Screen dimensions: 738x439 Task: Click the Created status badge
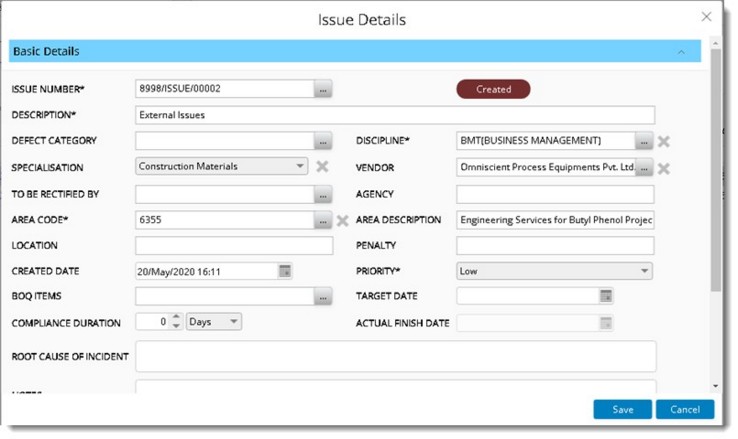[493, 89]
